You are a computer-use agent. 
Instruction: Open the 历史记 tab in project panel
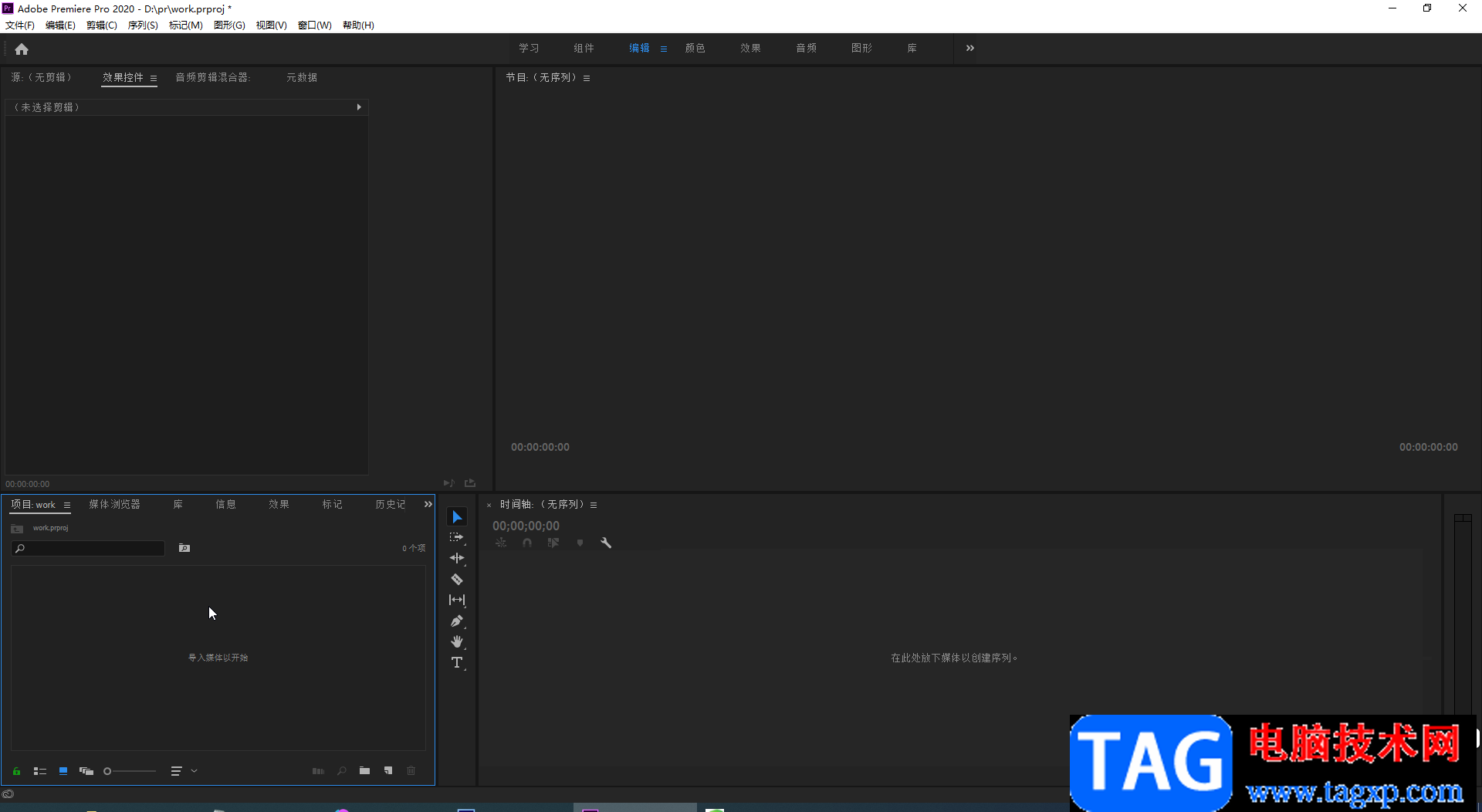coord(390,504)
